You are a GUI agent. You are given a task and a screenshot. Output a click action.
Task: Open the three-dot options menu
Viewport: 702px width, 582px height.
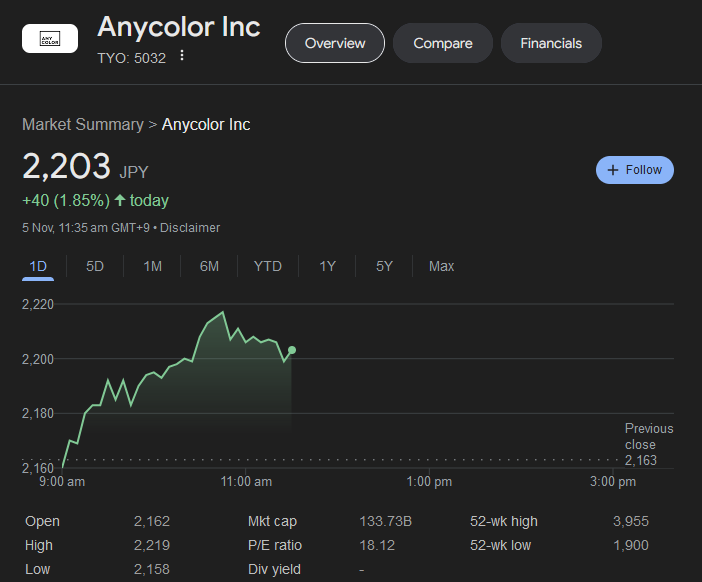point(182,56)
